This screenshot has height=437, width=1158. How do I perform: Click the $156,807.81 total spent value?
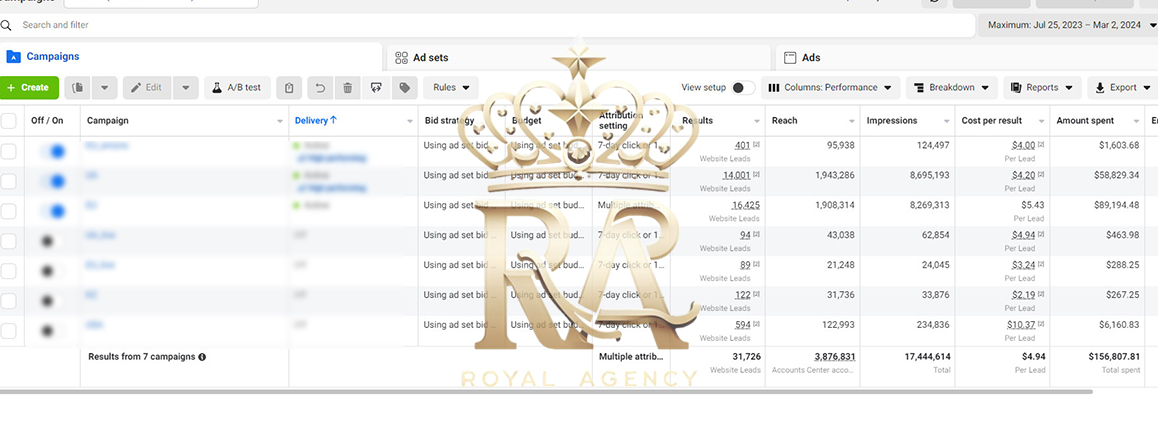(x=1114, y=357)
